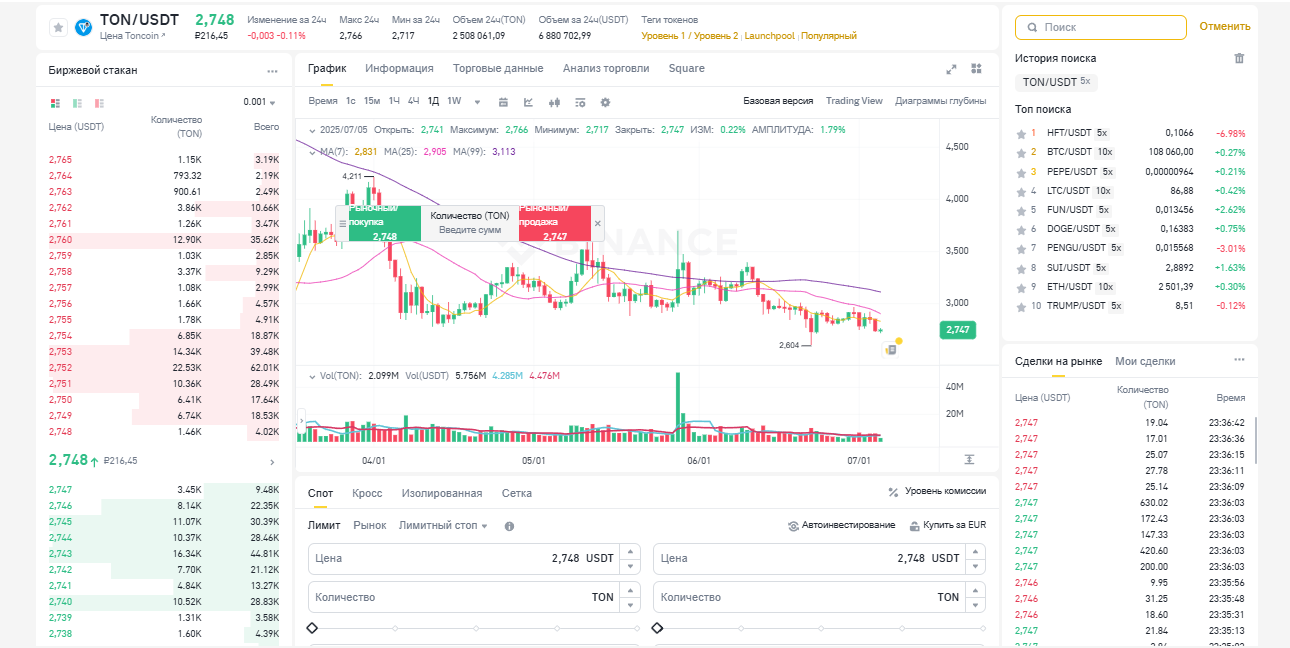Click the info icon beside Лимитный стоп

click(x=509, y=526)
